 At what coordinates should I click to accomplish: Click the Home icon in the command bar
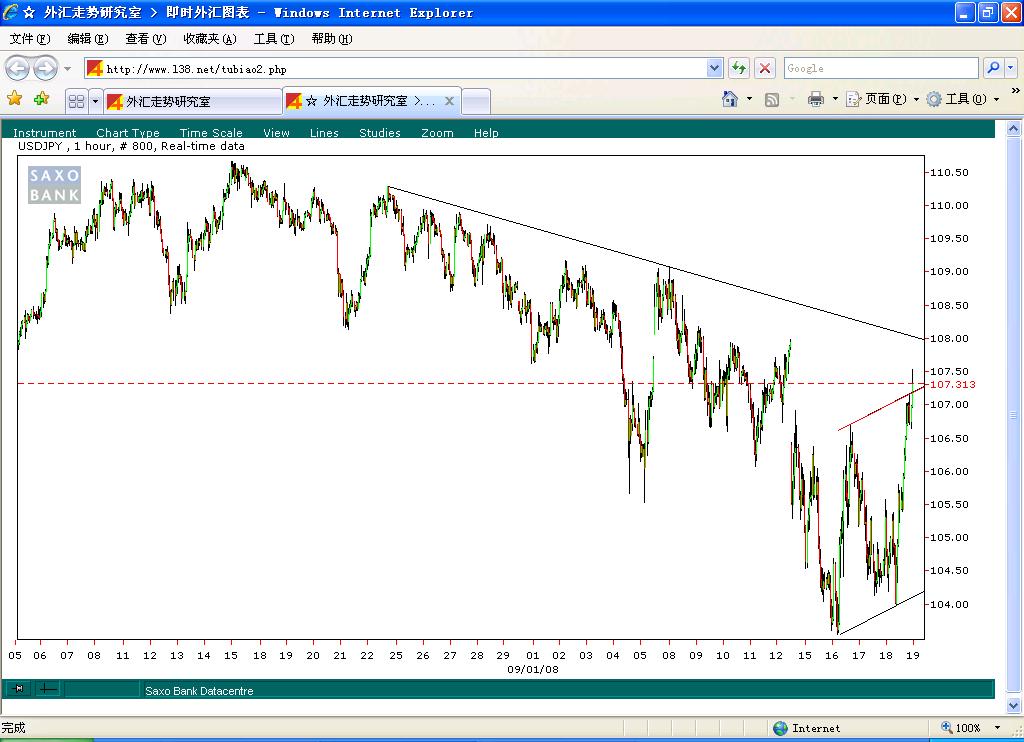(x=730, y=99)
